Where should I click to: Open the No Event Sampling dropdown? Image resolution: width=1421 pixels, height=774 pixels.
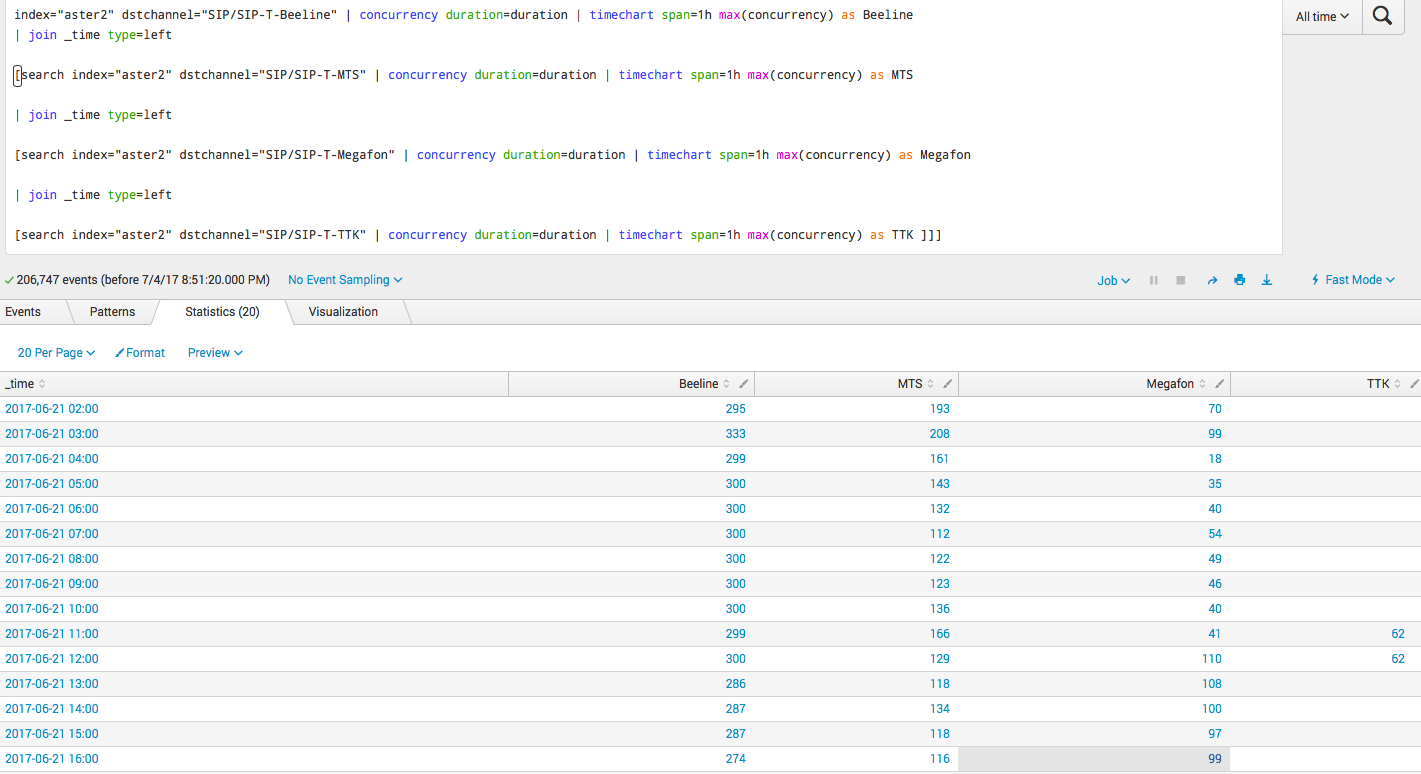[345, 280]
